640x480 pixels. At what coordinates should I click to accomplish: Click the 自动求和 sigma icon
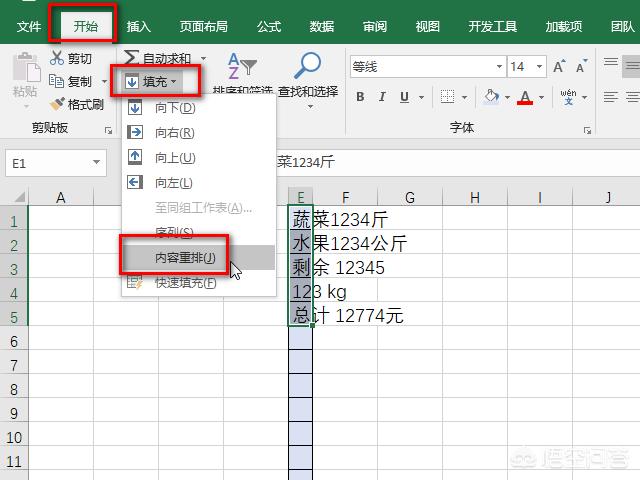pyautogui.click(x=131, y=58)
